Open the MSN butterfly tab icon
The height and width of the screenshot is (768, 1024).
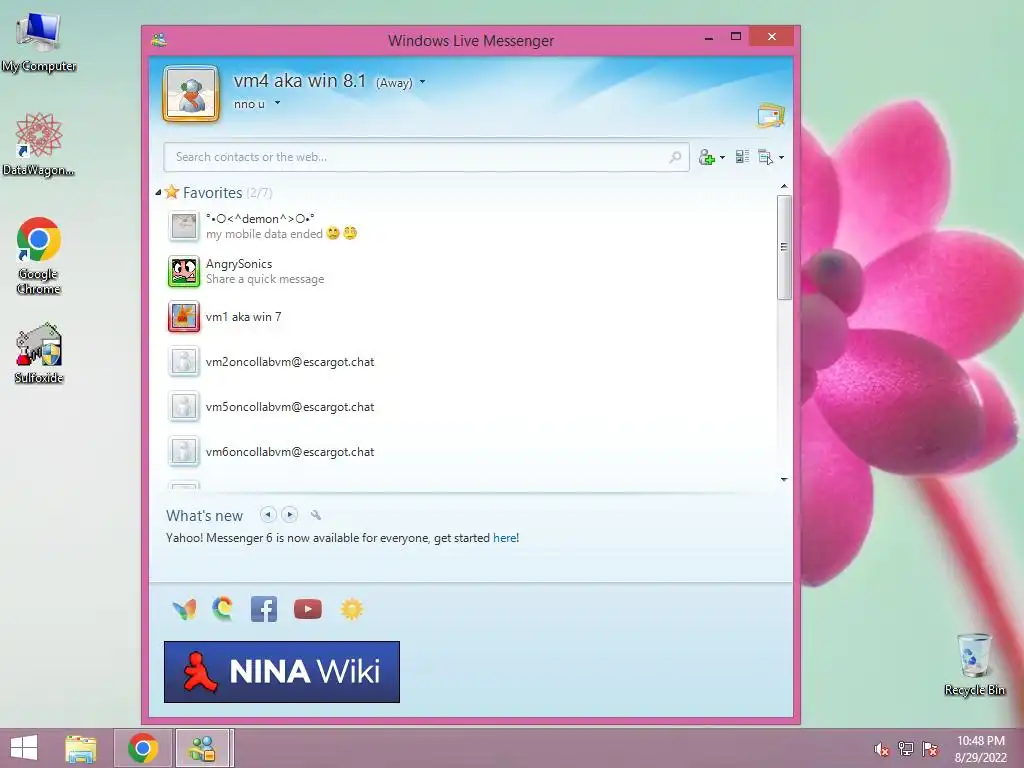[184, 609]
